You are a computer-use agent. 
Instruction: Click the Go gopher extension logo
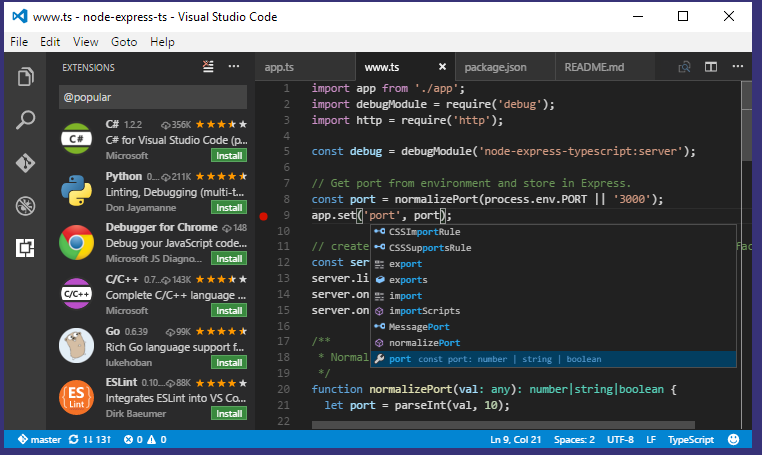[x=76, y=346]
